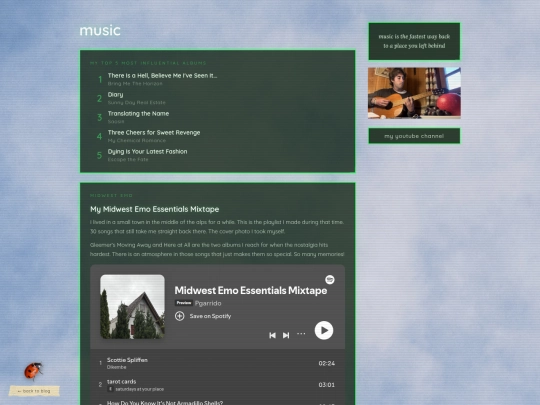Click My Midwest Emo Essentials Mixtape heading
Viewport: 540px width, 405px height.
[154, 209]
